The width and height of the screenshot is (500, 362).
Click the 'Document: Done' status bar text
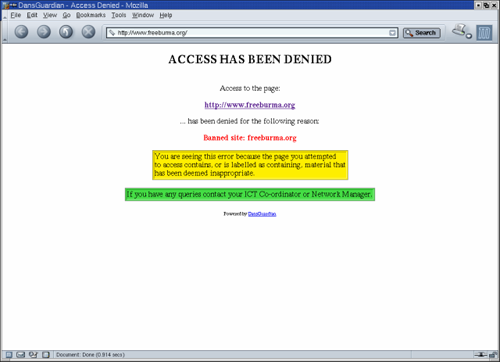click(x=90, y=355)
